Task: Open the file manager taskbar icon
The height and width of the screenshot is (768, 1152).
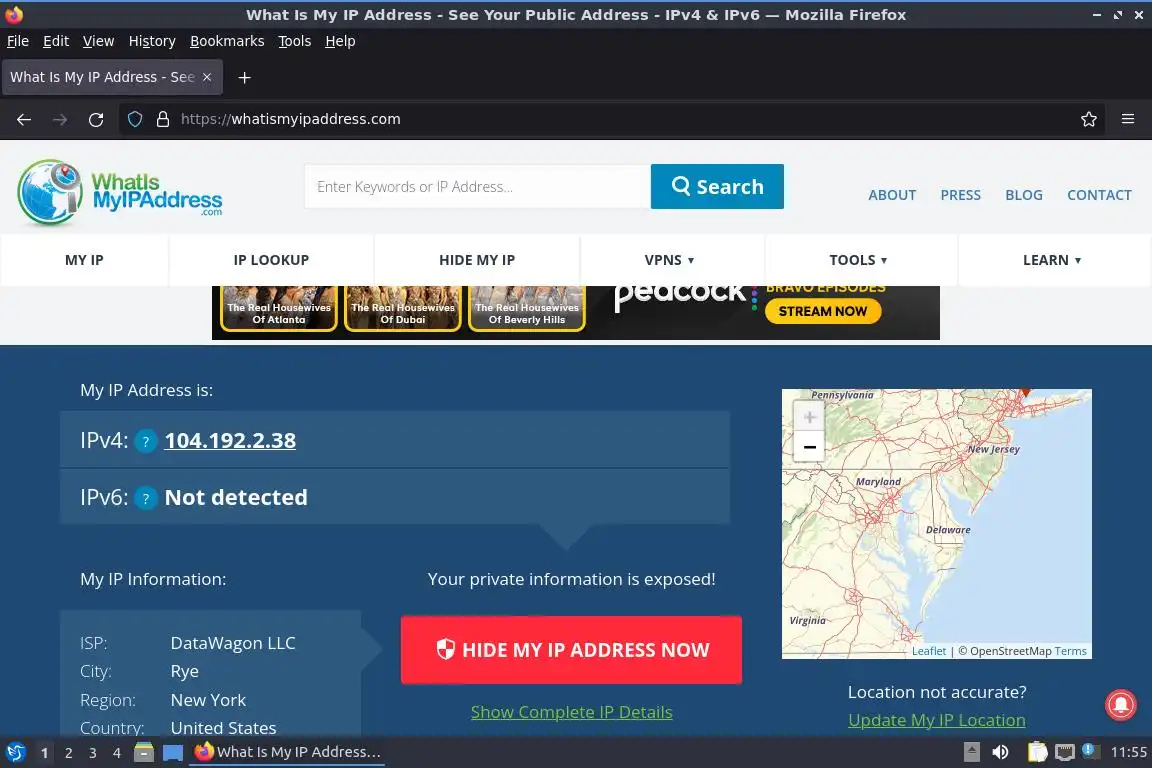Action: pos(144,752)
